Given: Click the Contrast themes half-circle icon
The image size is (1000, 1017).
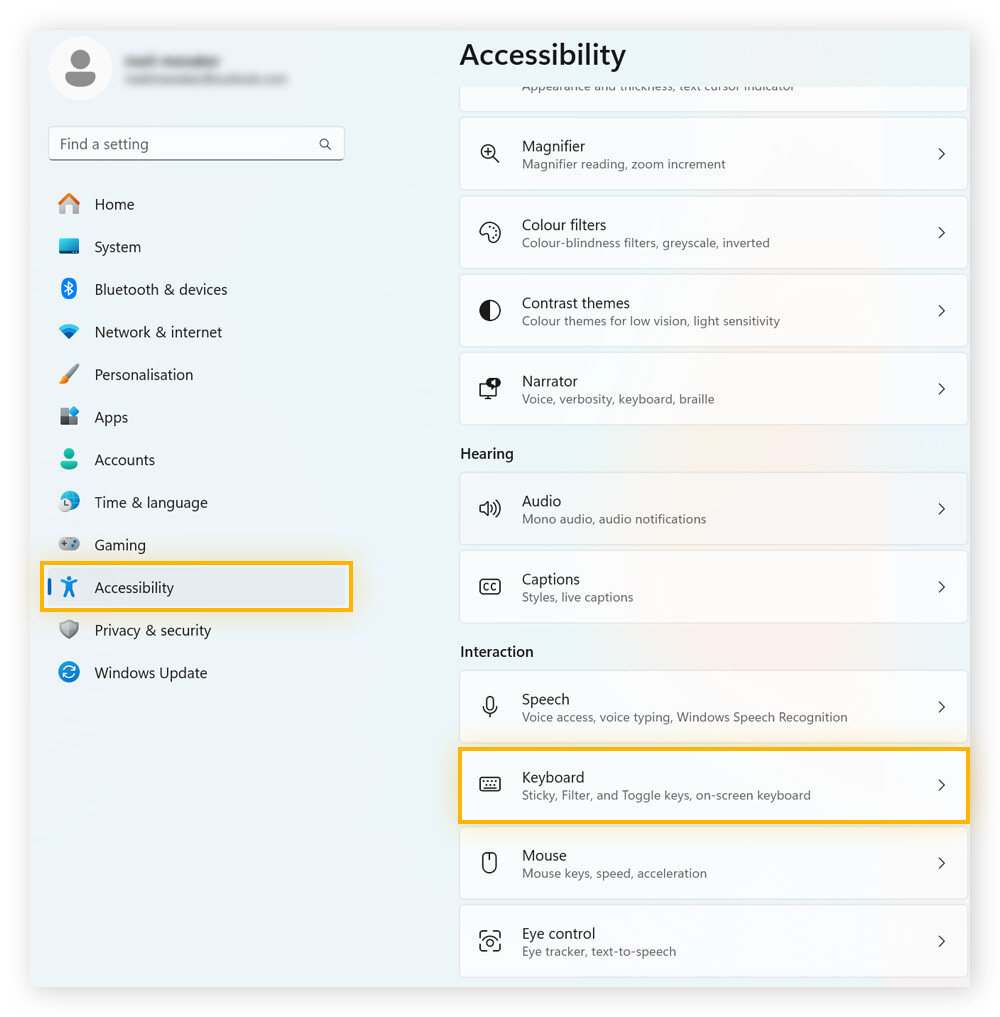Looking at the screenshot, I should 489,310.
